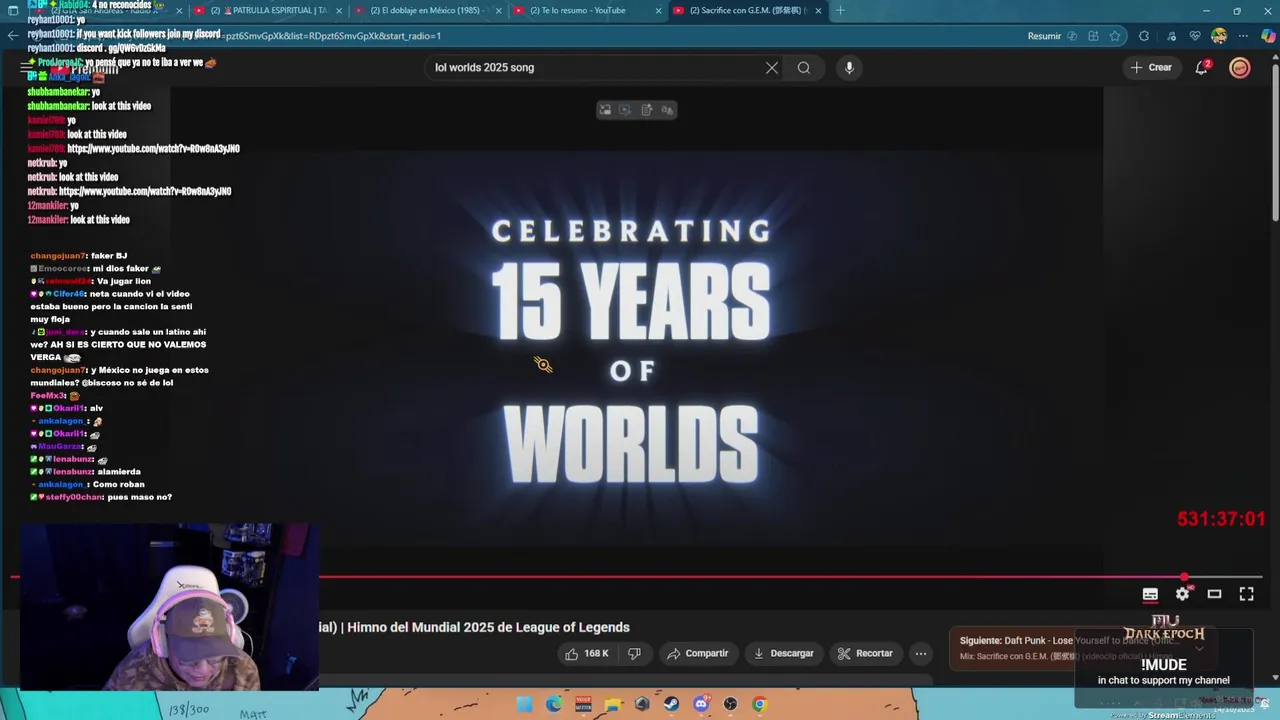1280x720 pixels.
Task: Add page to favorites star icon
Action: click(x=1115, y=36)
